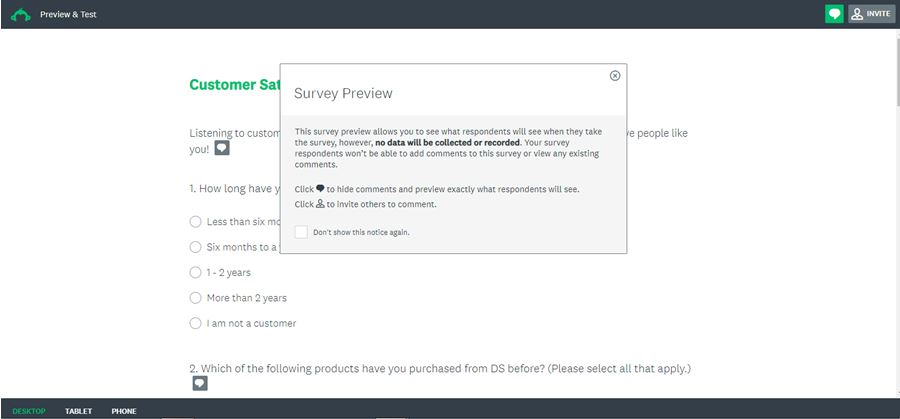Switch to TABLET preview tab
900x419 pixels.
[x=79, y=411]
